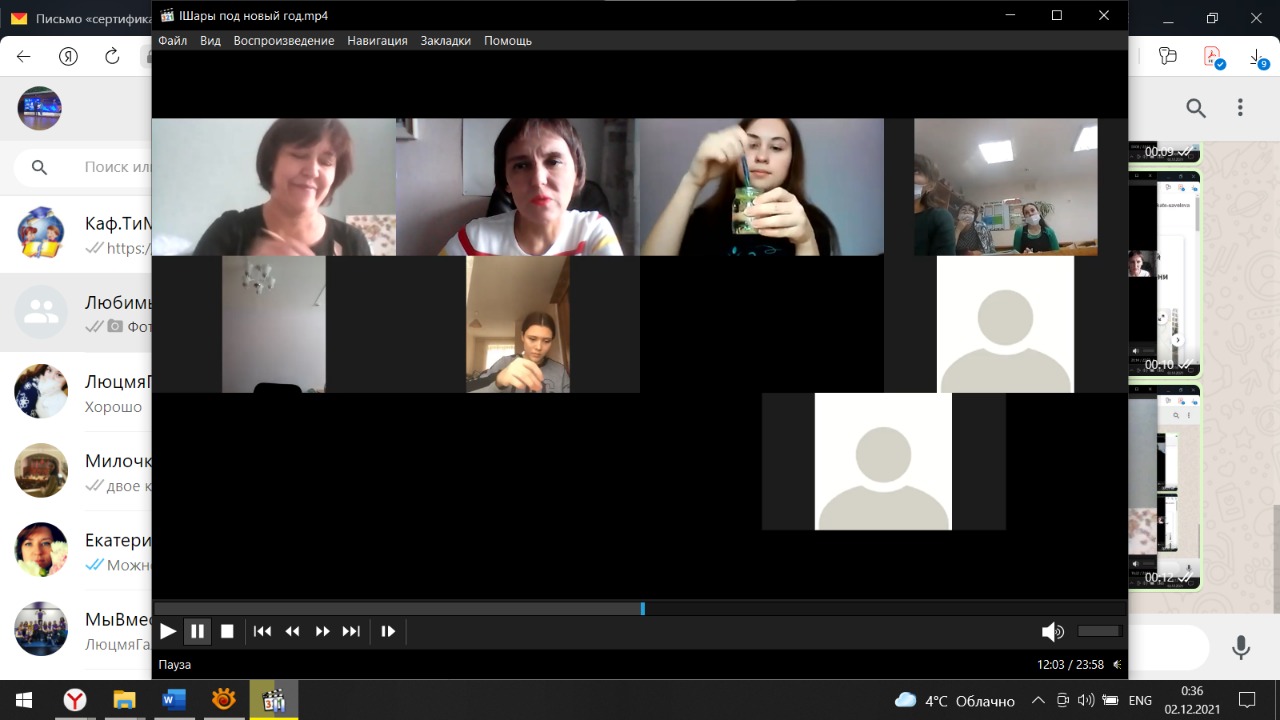Click the WhatsApp chat search magnifier icon
The height and width of the screenshot is (720, 1280).
click(x=1196, y=108)
